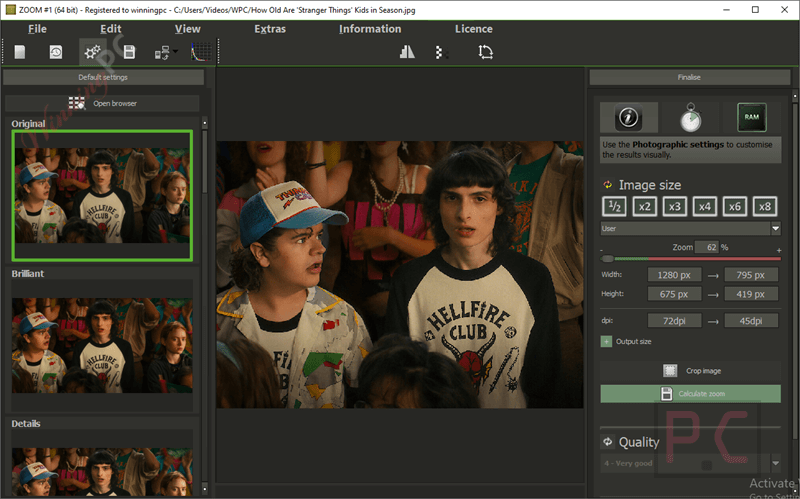The height and width of the screenshot is (499, 800).
Task: Click the Calculate zoom button
Action: pos(690,394)
